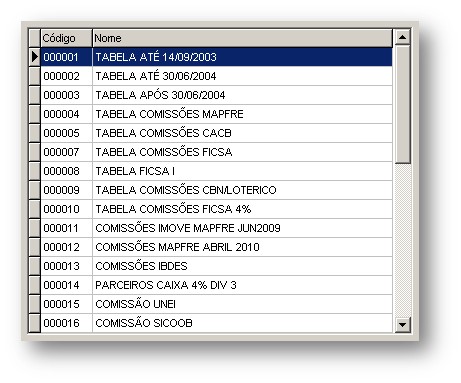
Task: Click the row selector box beside code 000010
Action: coord(34,209)
